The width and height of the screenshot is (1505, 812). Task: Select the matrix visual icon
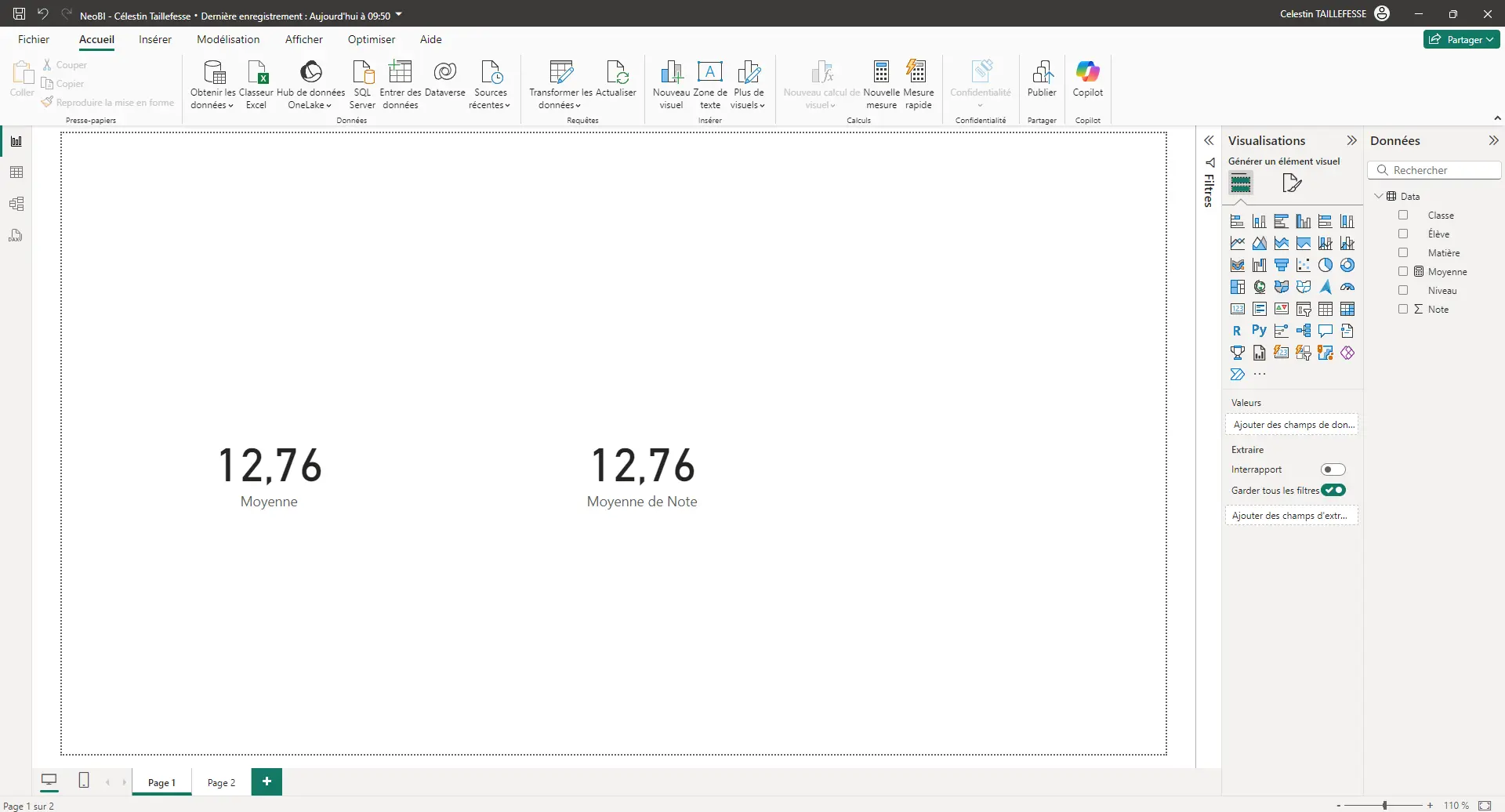pos(1347,310)
